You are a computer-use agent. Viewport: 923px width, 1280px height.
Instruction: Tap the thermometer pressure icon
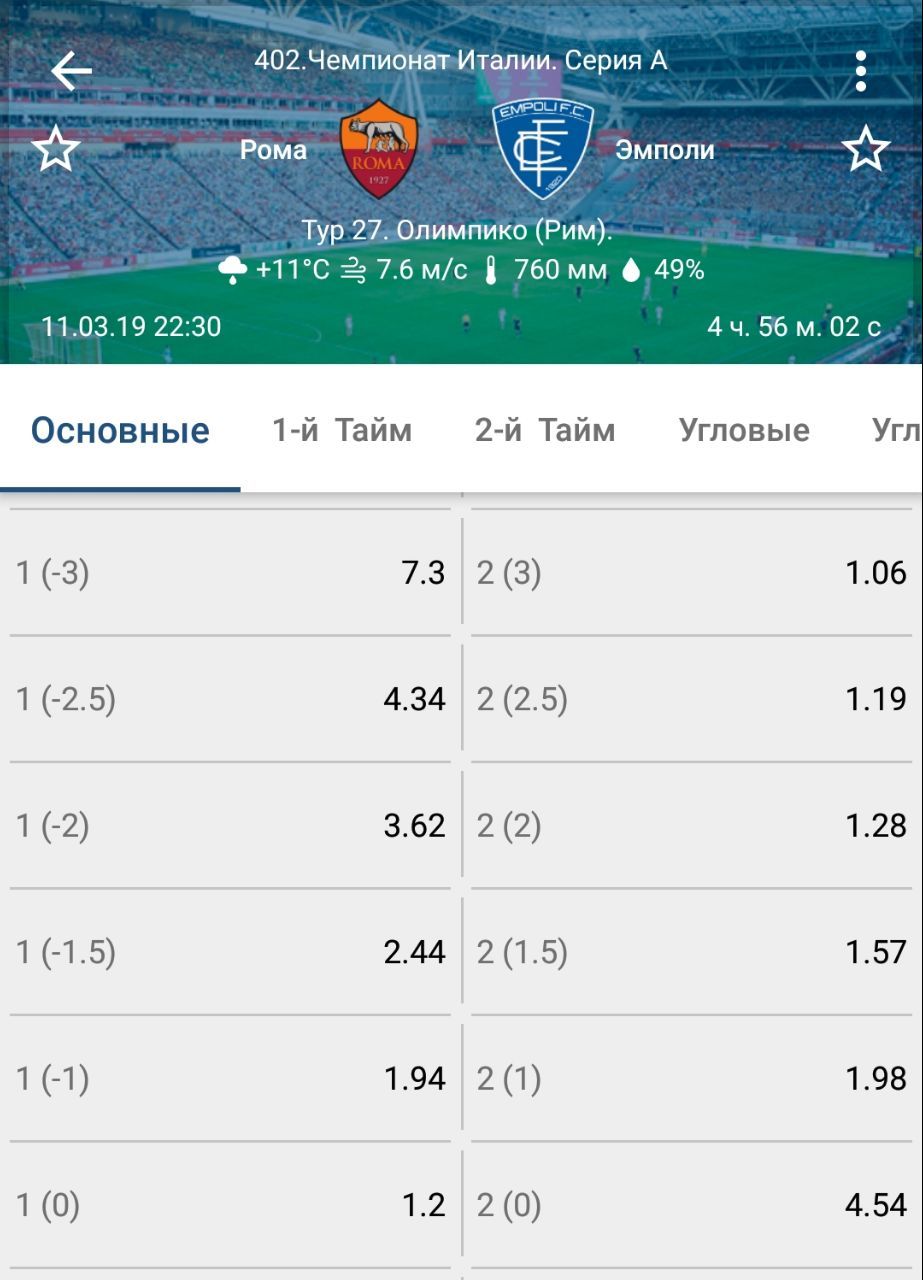[x=490, y=270]
